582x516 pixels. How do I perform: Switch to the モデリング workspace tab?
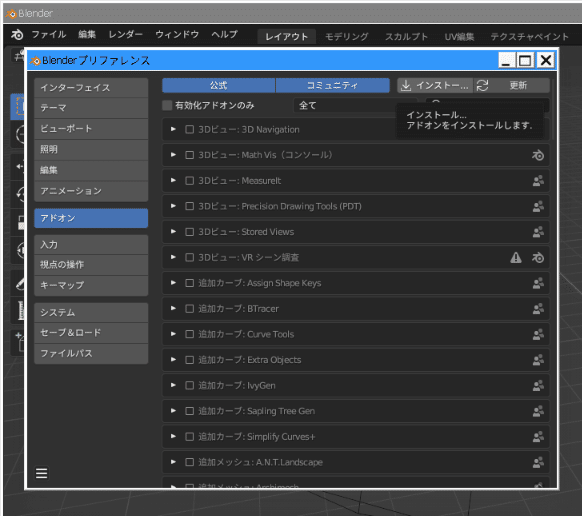pos(347,36)
